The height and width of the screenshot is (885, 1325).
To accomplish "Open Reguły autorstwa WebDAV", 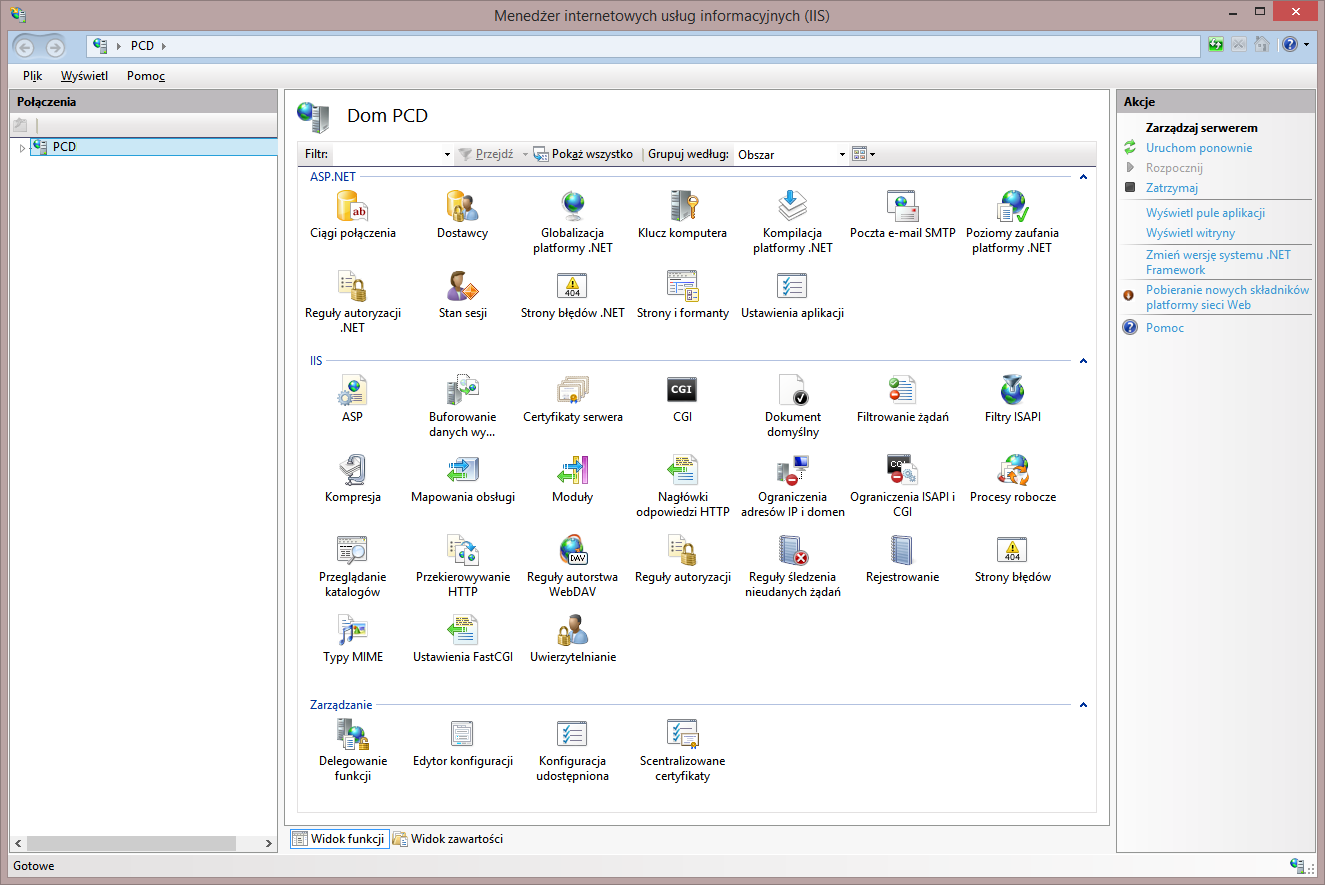I will (x=573, y=566).
